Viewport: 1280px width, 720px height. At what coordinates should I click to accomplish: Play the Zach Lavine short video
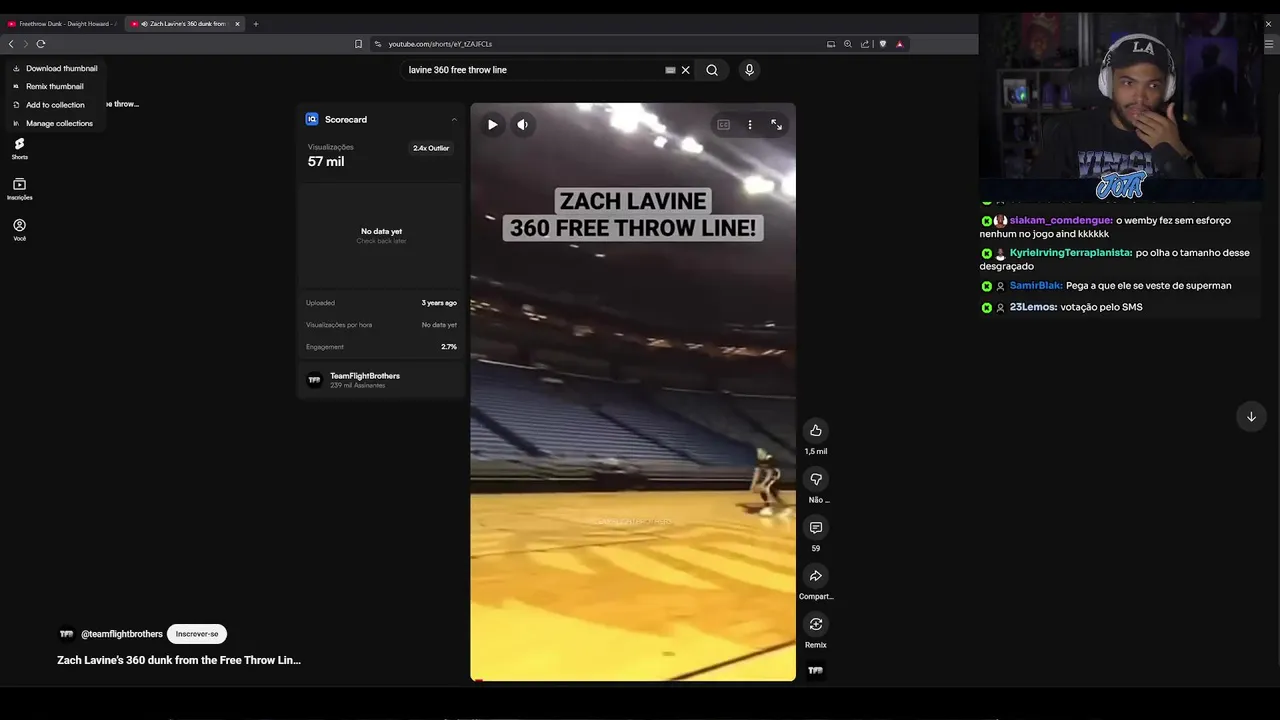pyautogui.click(x=492, y=125)
